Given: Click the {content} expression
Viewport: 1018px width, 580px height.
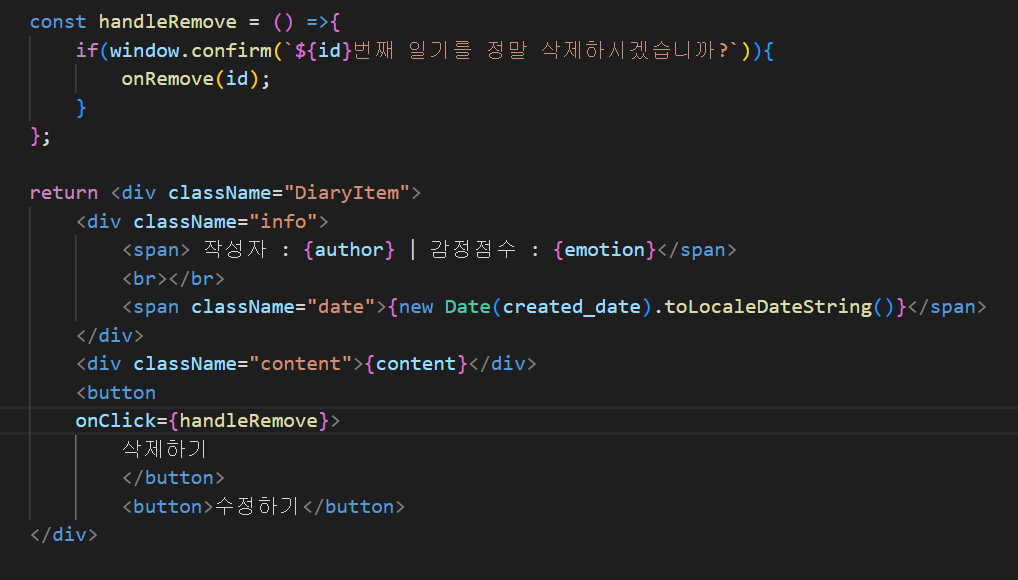Looking at the screenshot, I should click(x=416, y=364).
